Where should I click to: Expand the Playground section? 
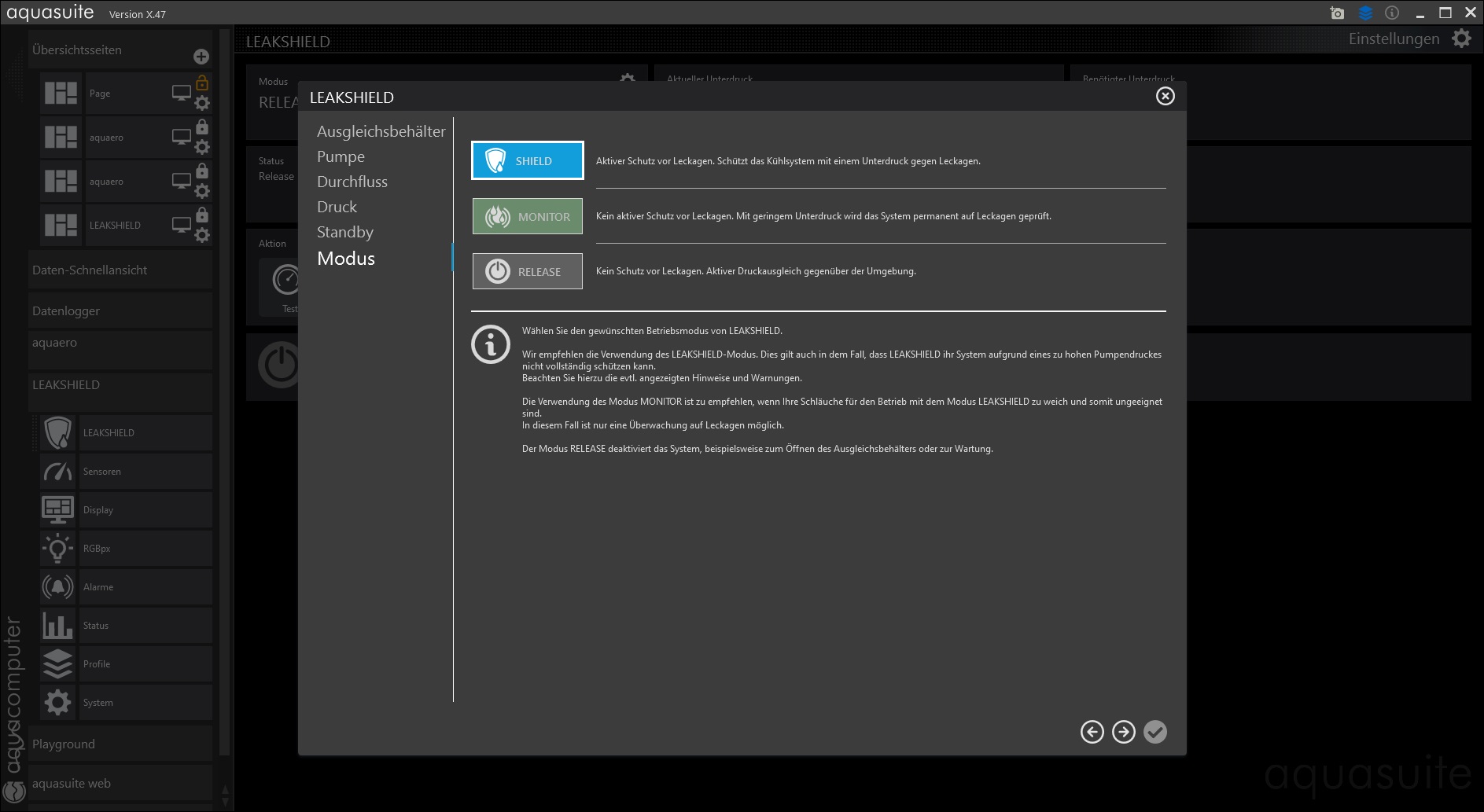64,744
